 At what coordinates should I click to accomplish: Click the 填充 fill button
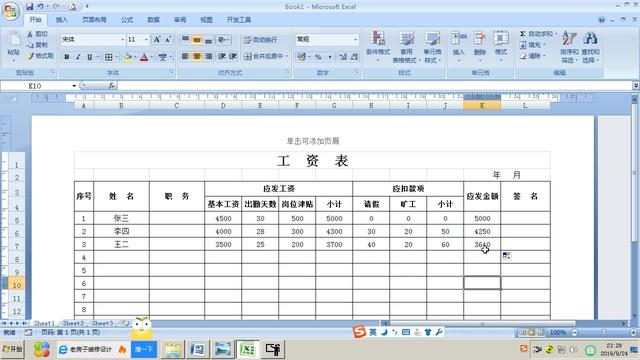[x=533, y=45]
